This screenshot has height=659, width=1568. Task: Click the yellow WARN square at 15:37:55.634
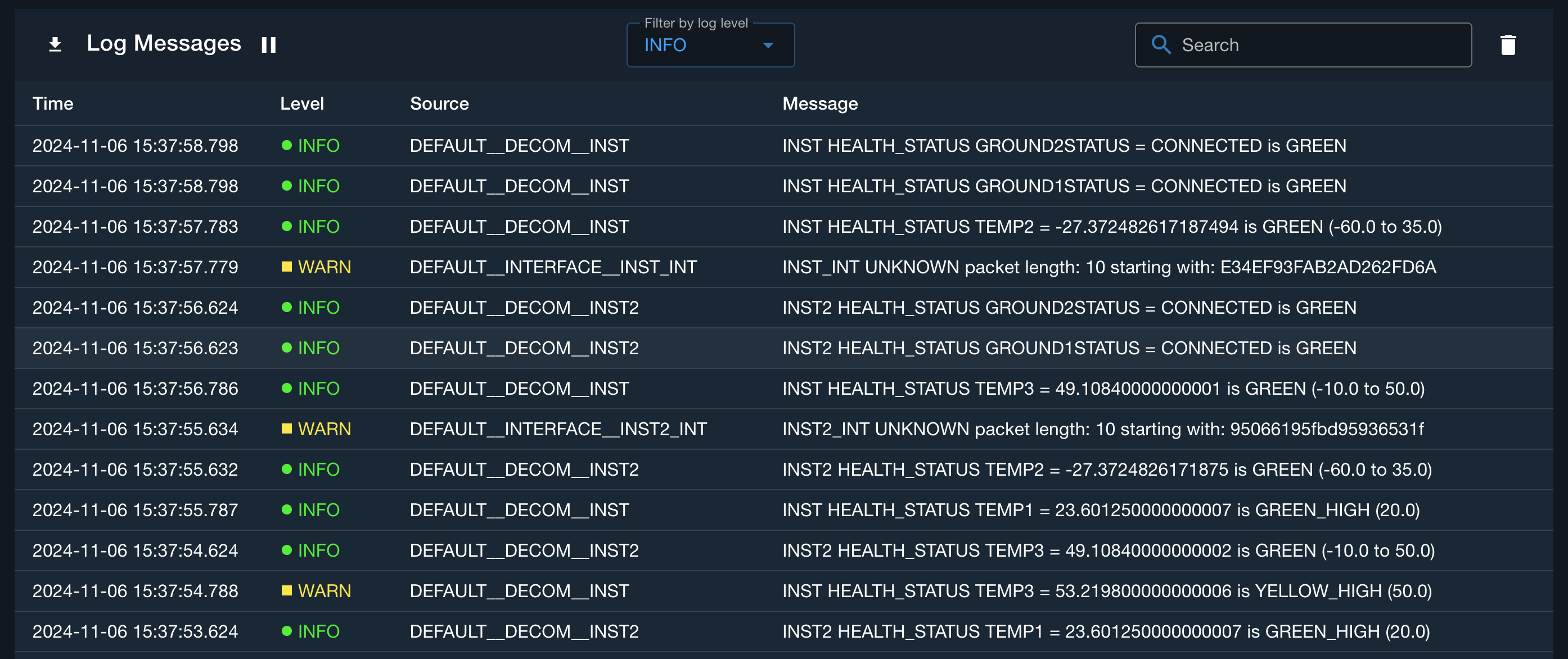point(287,428)
